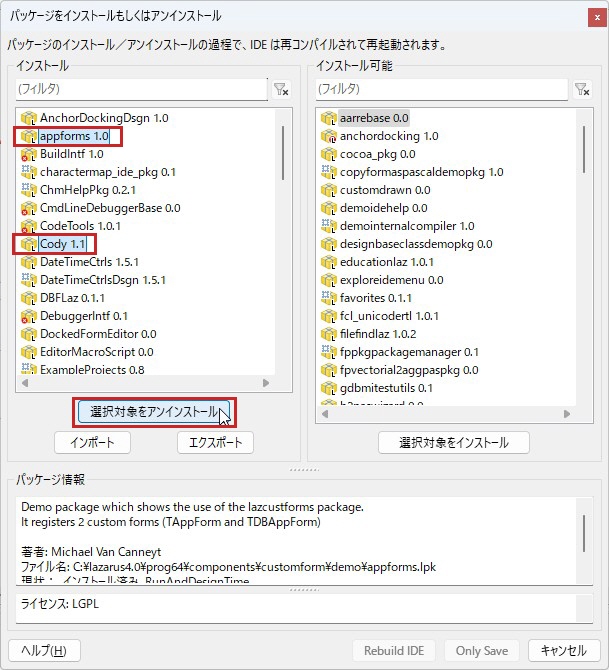Click the DebuggerIntf 0.1 package icon
The image size is (609, 670).
coord(28,316)
